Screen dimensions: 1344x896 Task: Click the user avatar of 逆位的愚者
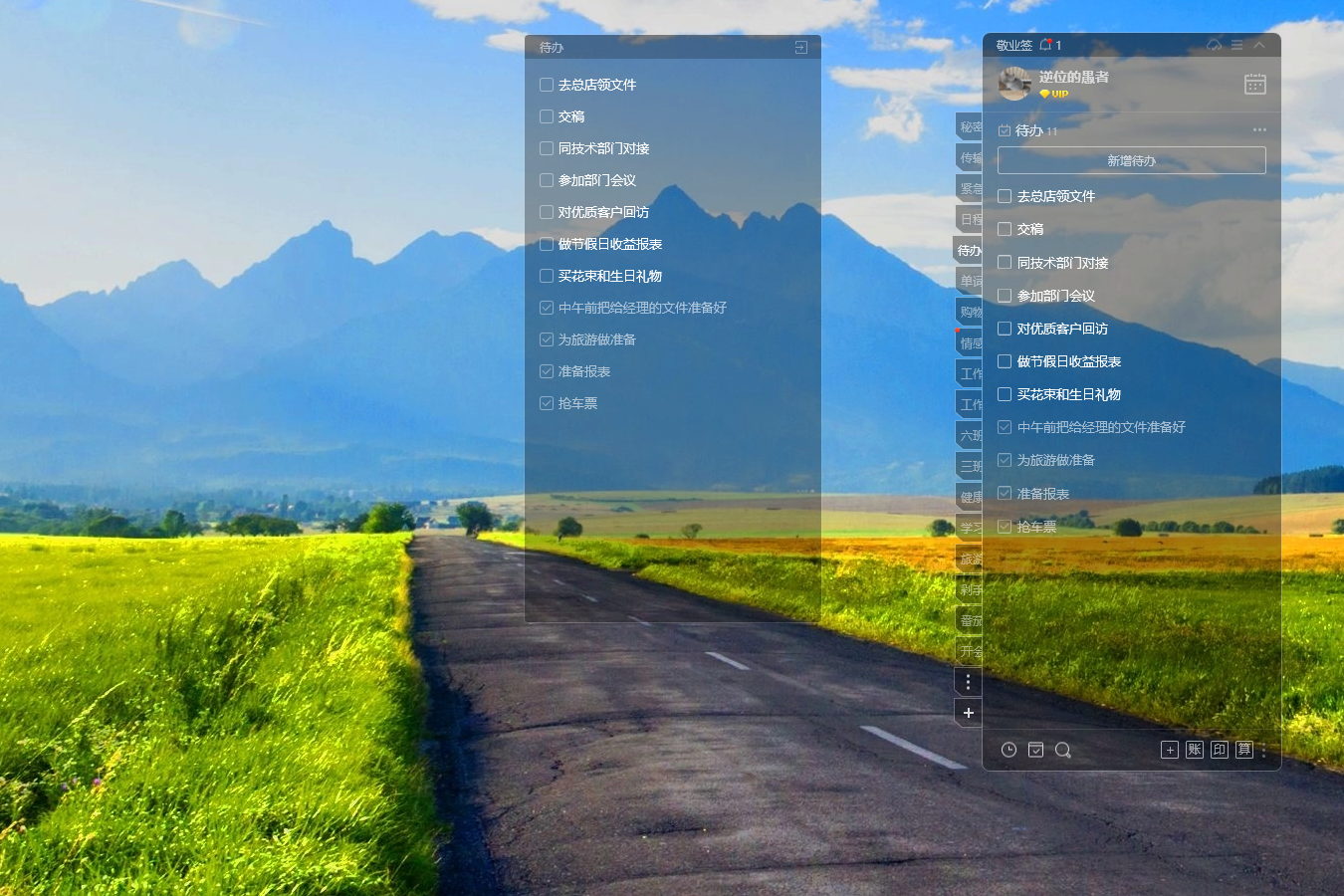1014,84
